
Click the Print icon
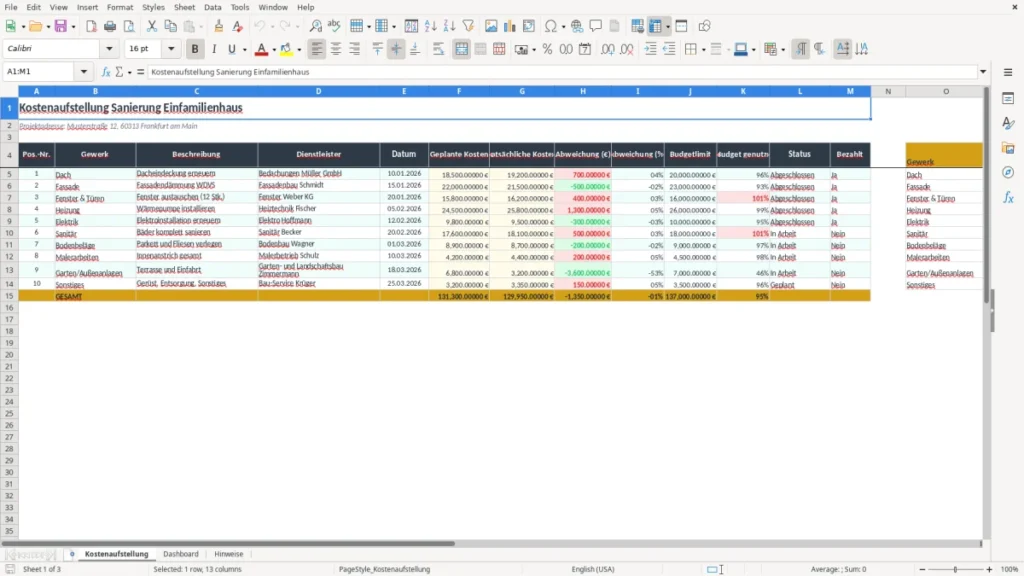110,26
